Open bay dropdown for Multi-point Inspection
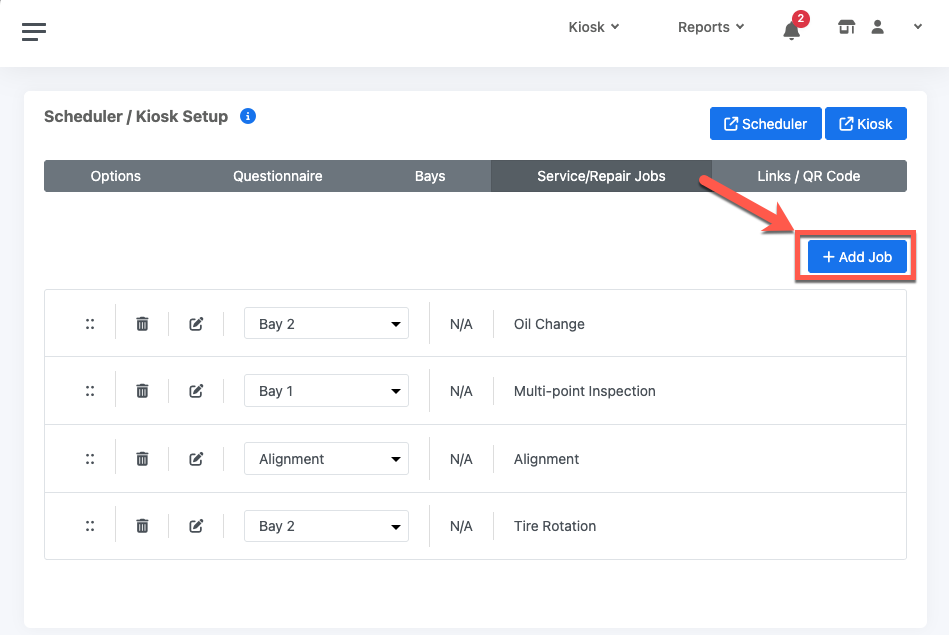 pos(326,391)
